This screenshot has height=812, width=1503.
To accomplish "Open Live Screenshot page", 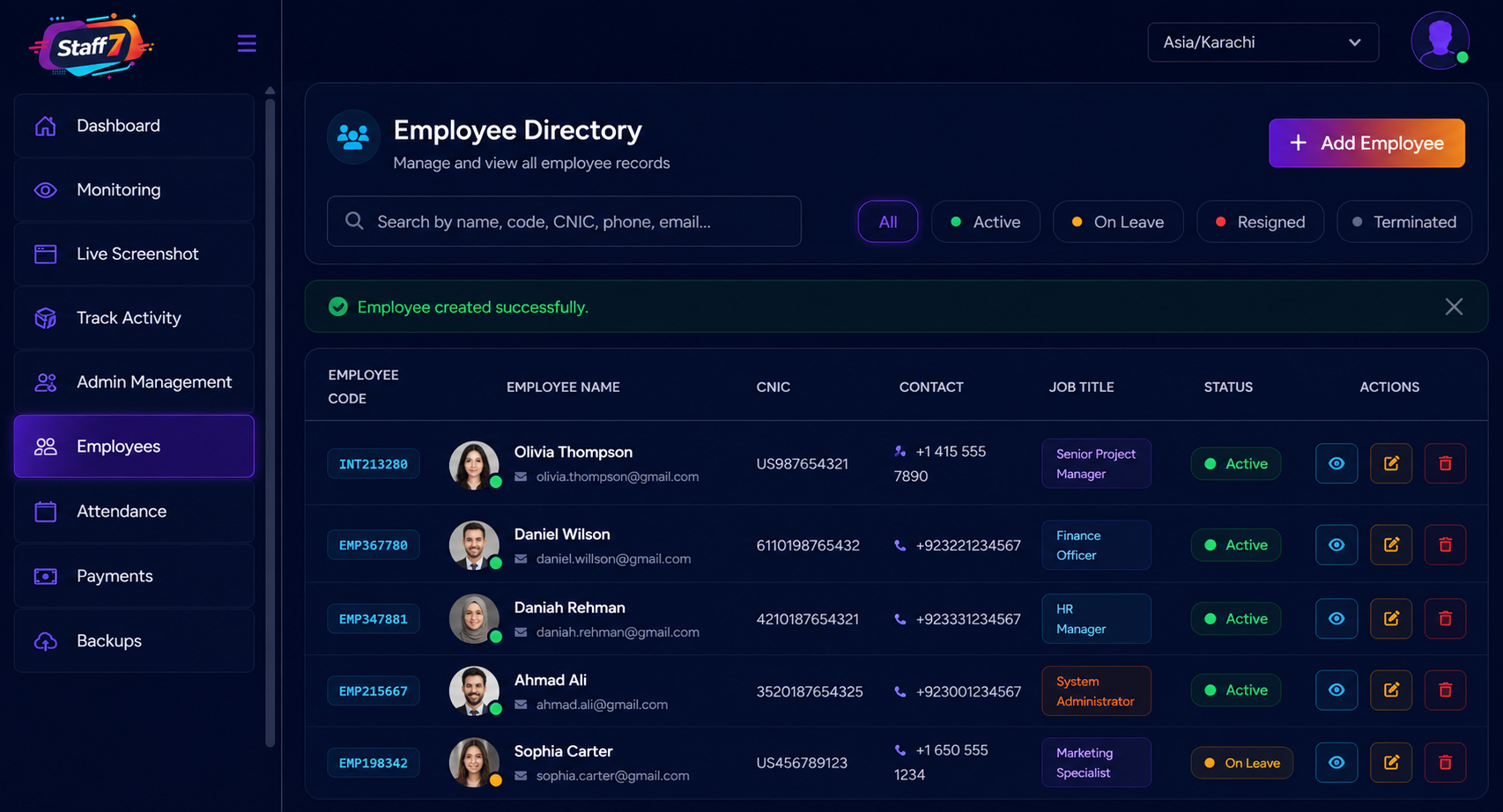I will [x=134, y=254].
